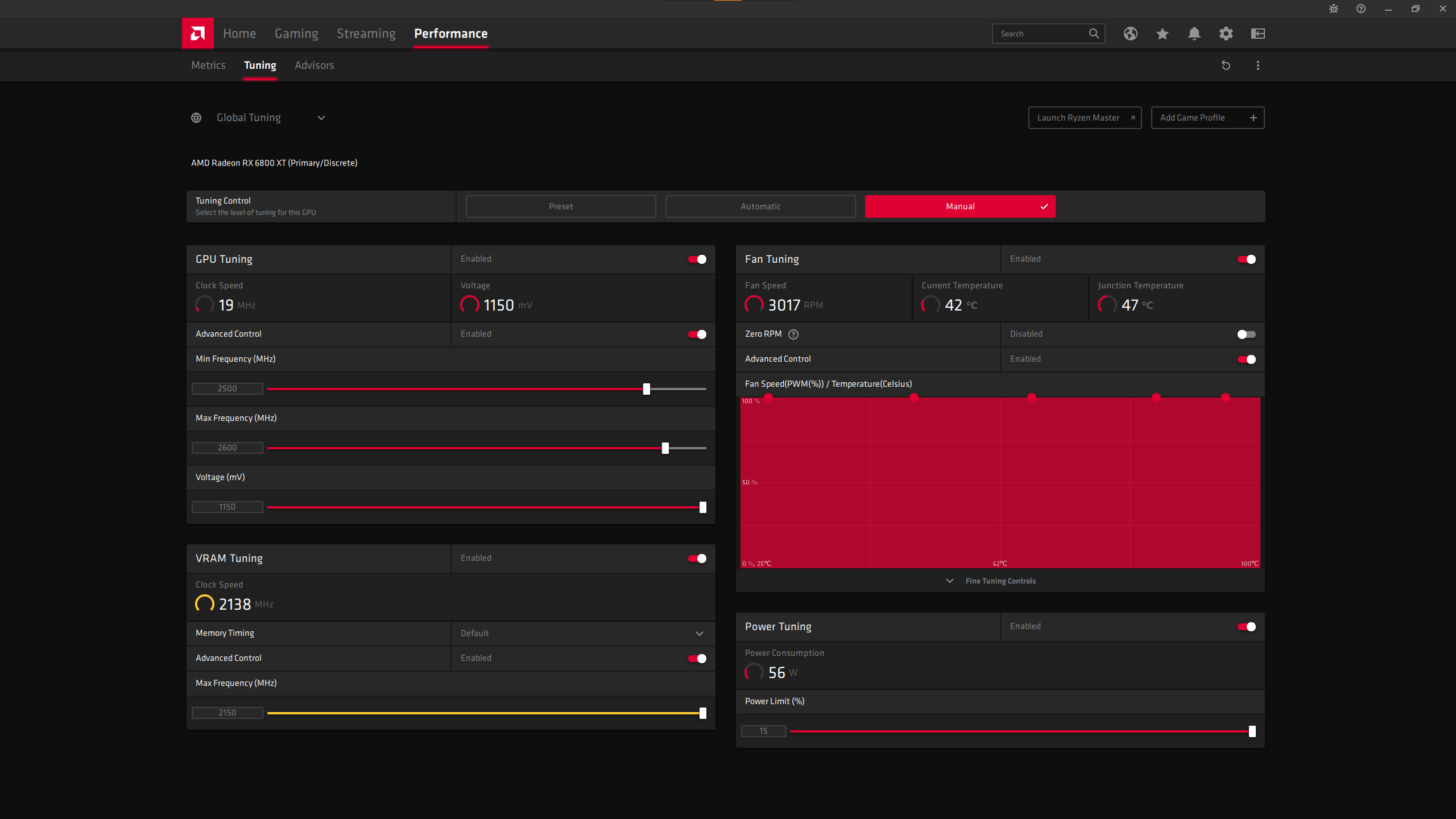This screenshot has height=819, width=1456.
Task: Click the VRAM Clock Speed gauge icon
Action: pos(205,603)
